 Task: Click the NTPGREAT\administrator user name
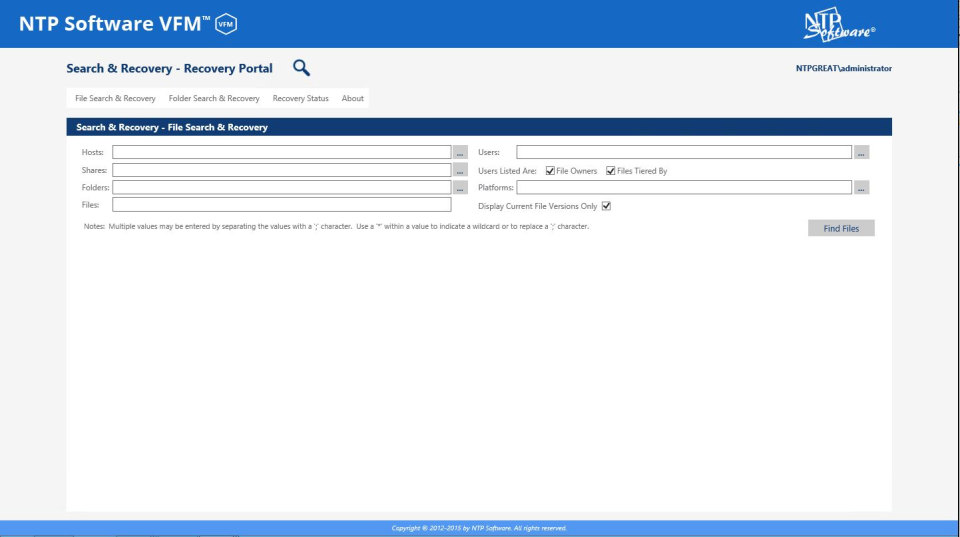coord(843,69)
